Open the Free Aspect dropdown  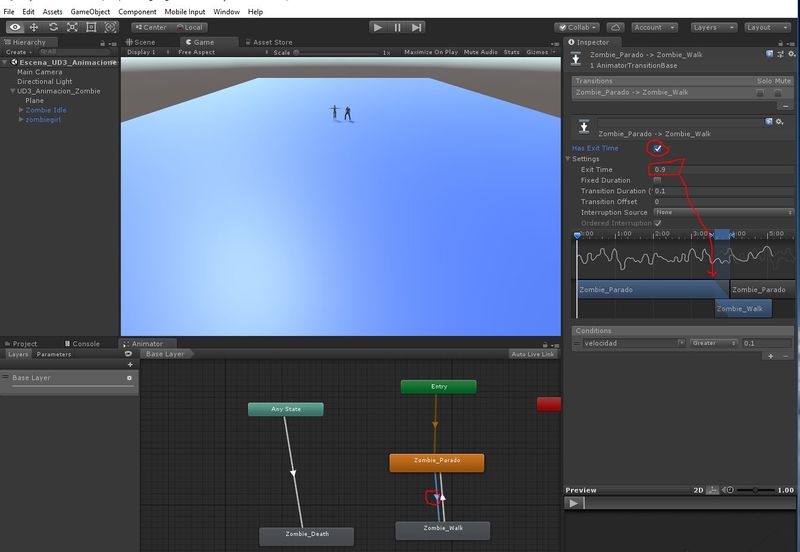coord(223,52)
